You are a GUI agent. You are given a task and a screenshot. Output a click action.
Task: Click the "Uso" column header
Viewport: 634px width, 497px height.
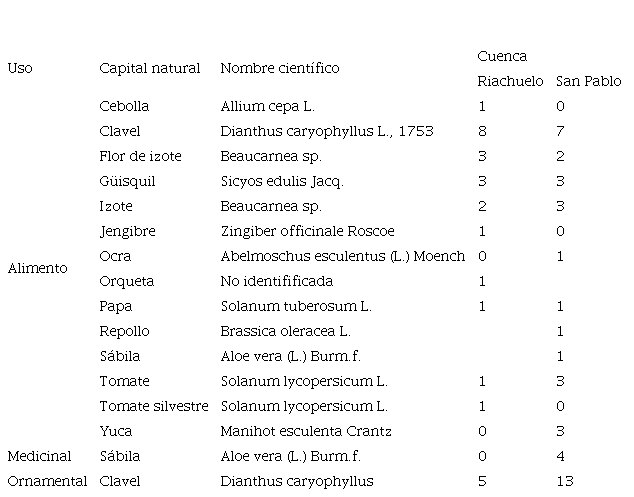[18, 69]
